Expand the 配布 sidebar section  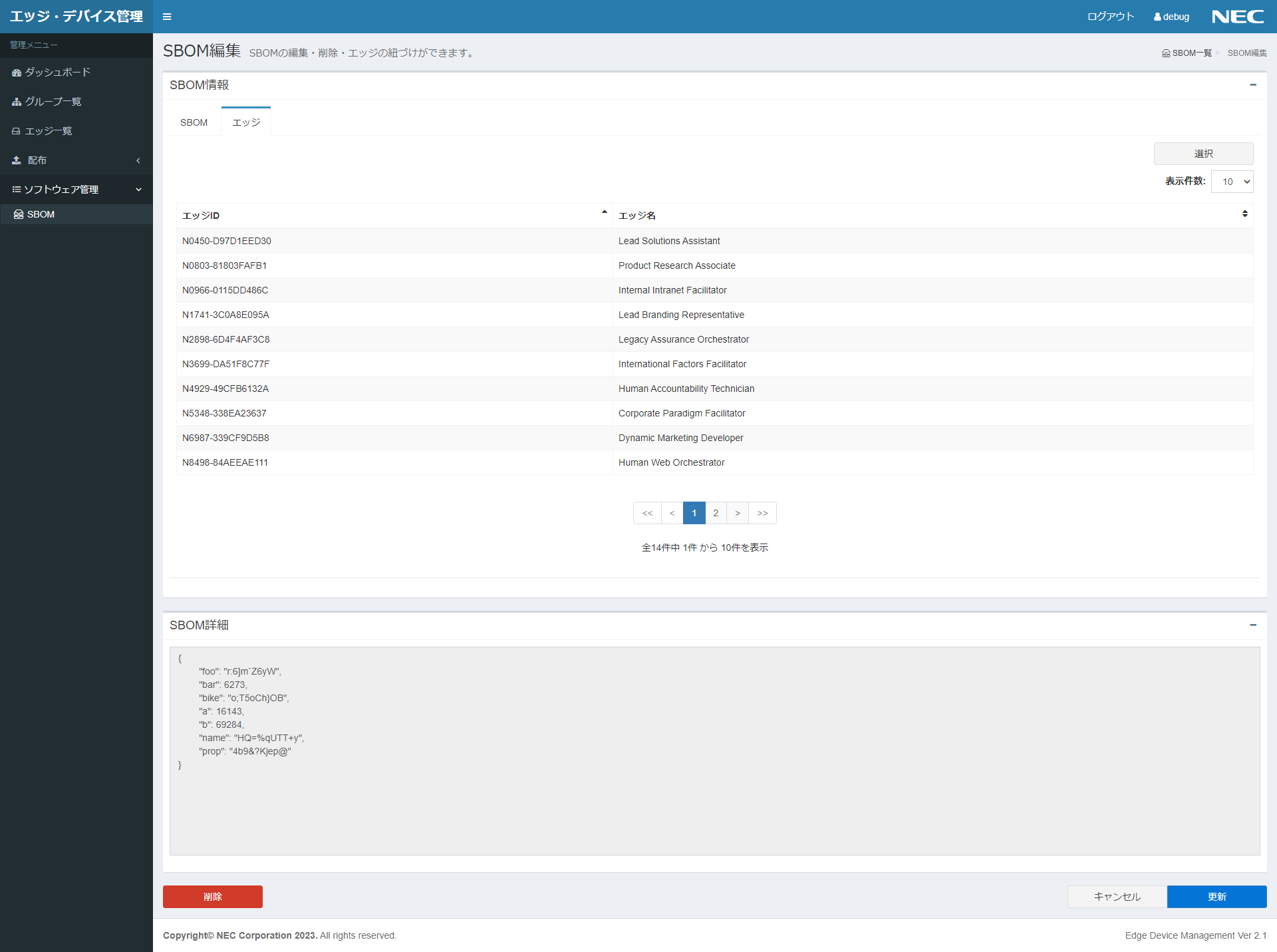point(138,160)
